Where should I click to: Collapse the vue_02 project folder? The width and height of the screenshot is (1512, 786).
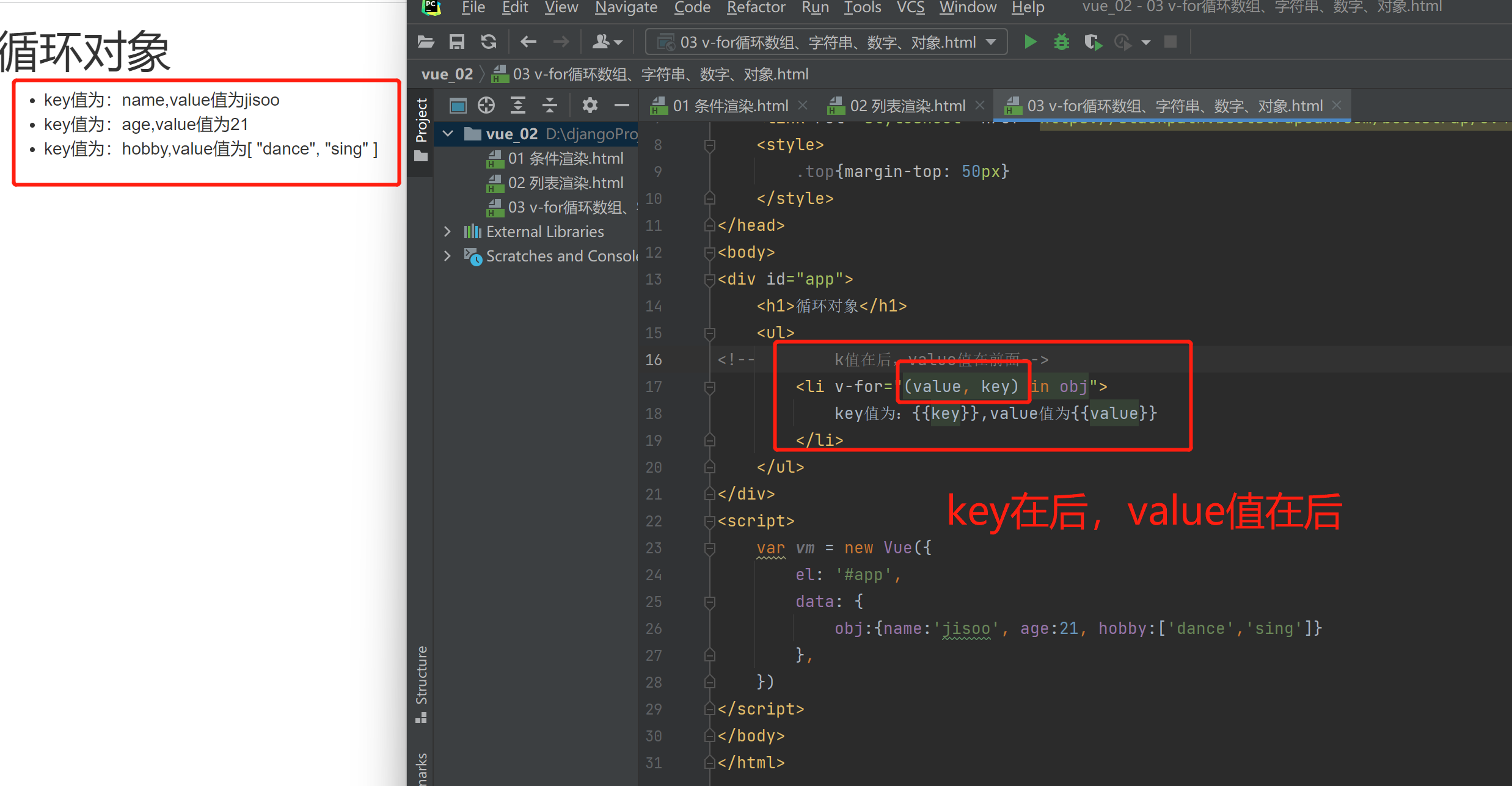448,134
